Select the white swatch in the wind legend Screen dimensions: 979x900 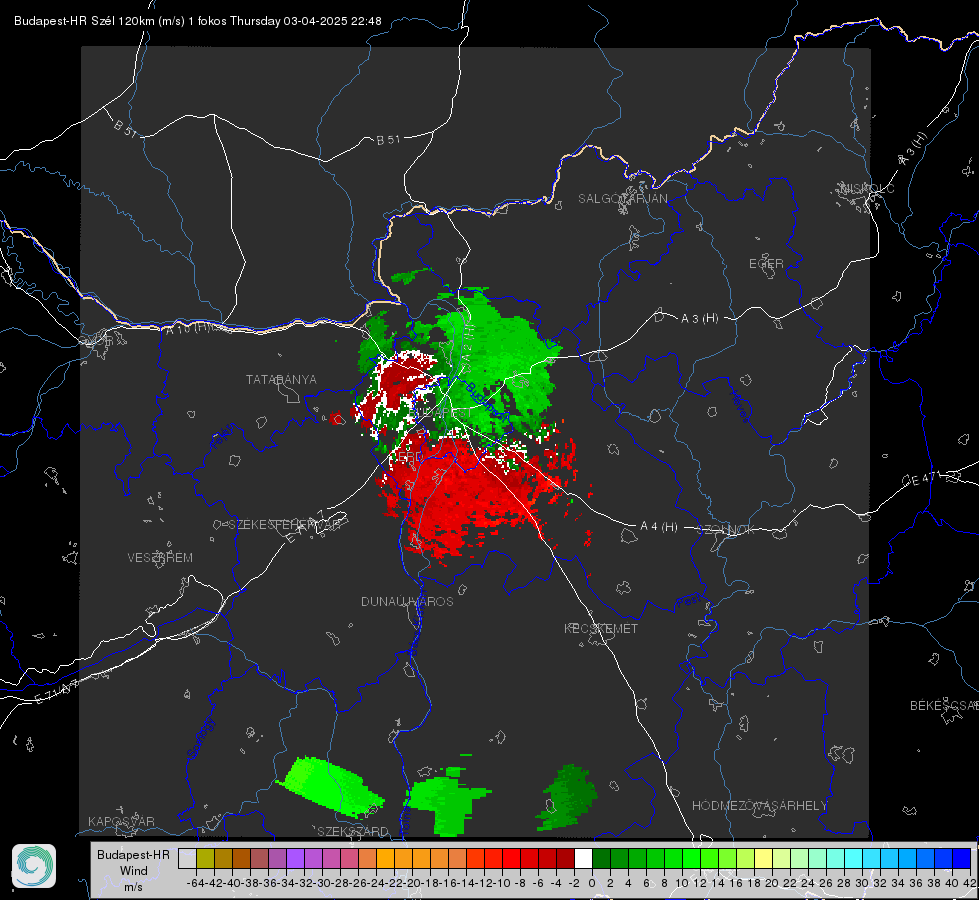pyautogui.click(x=583, y=858)
